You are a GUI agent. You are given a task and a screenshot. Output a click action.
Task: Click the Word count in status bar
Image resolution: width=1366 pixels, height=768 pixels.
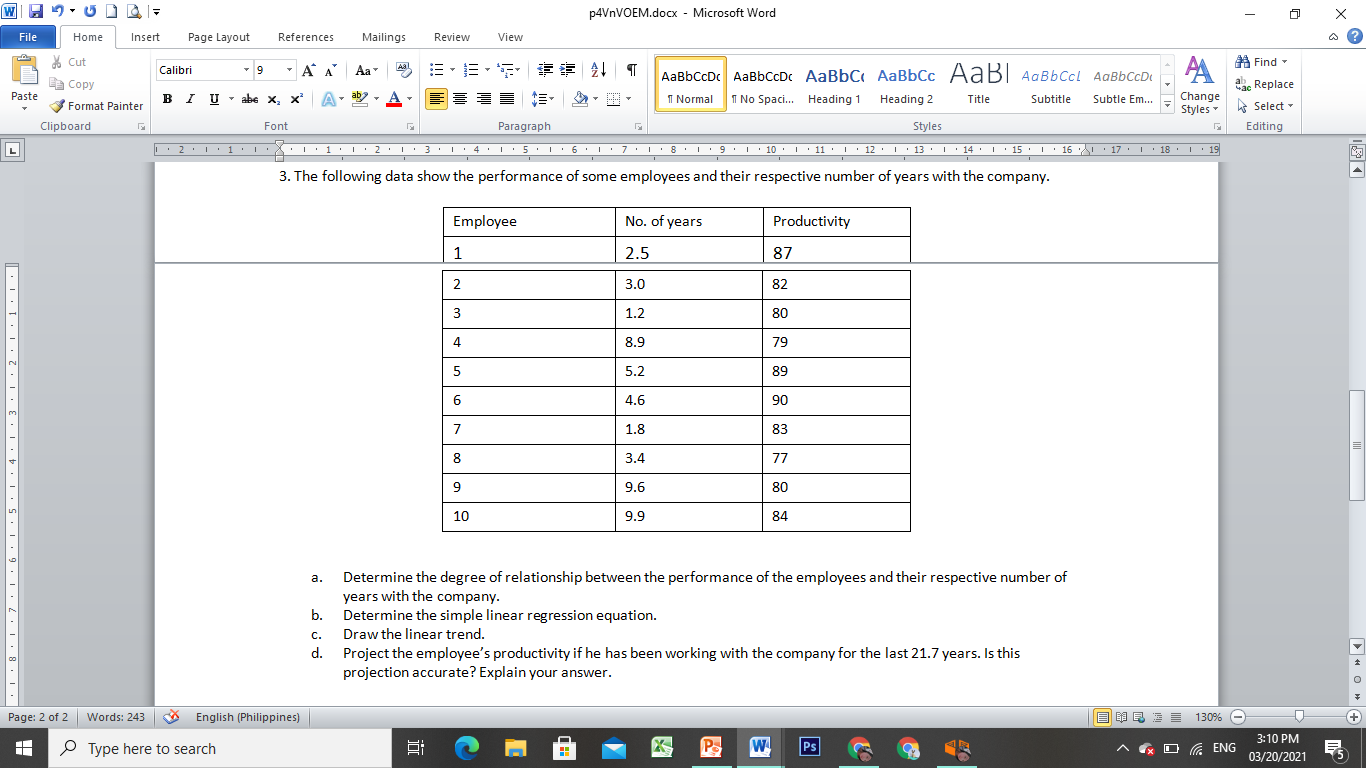pyautogui.click(x=114, y=717)
